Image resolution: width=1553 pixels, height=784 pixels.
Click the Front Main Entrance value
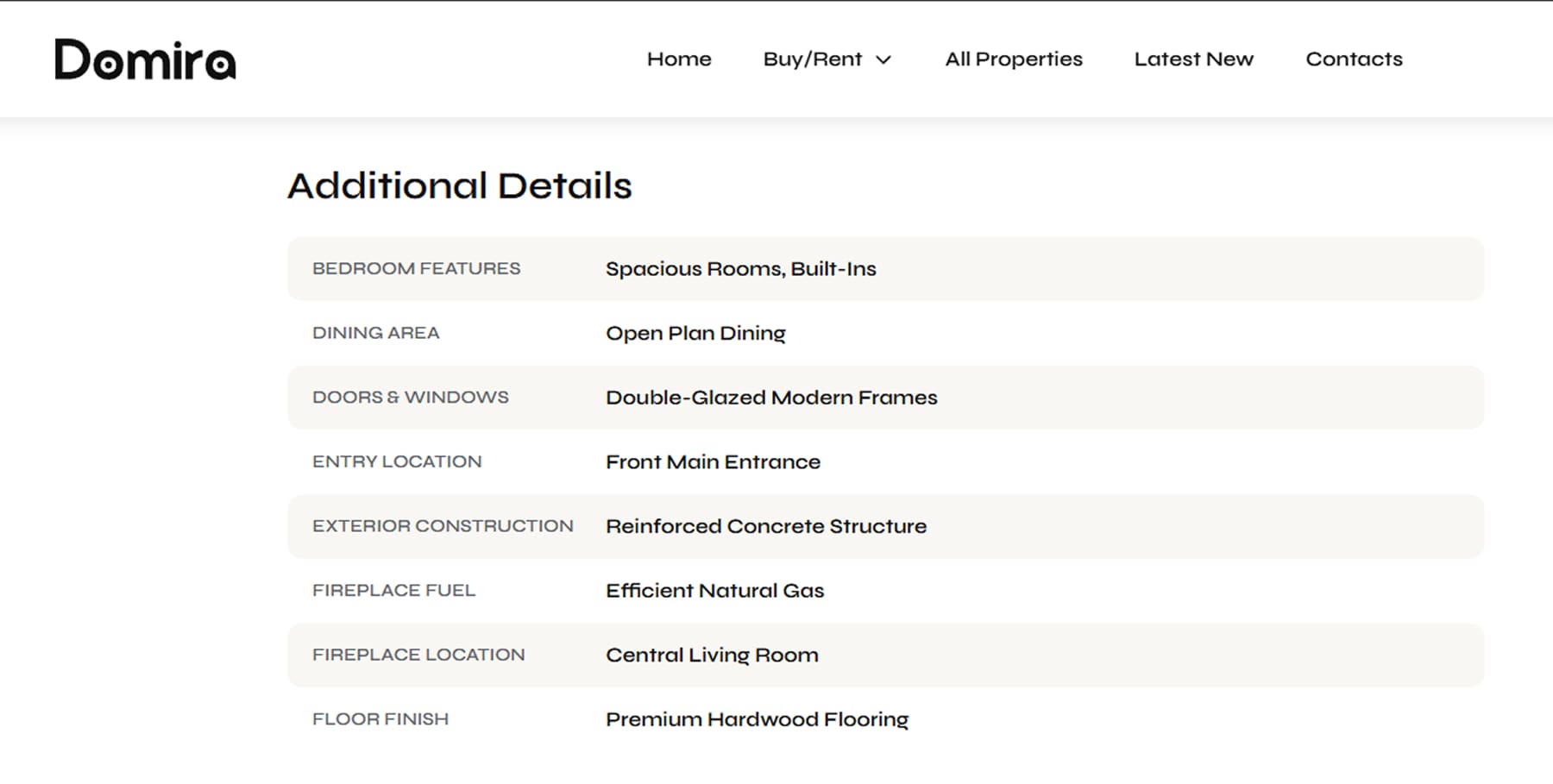713,461
